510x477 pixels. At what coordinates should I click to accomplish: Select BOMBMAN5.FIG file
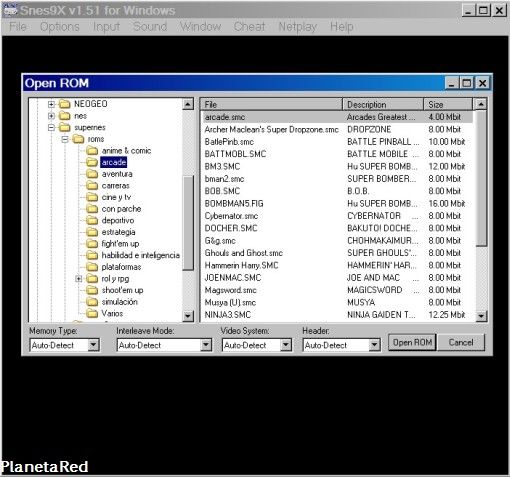click(337, 203)
